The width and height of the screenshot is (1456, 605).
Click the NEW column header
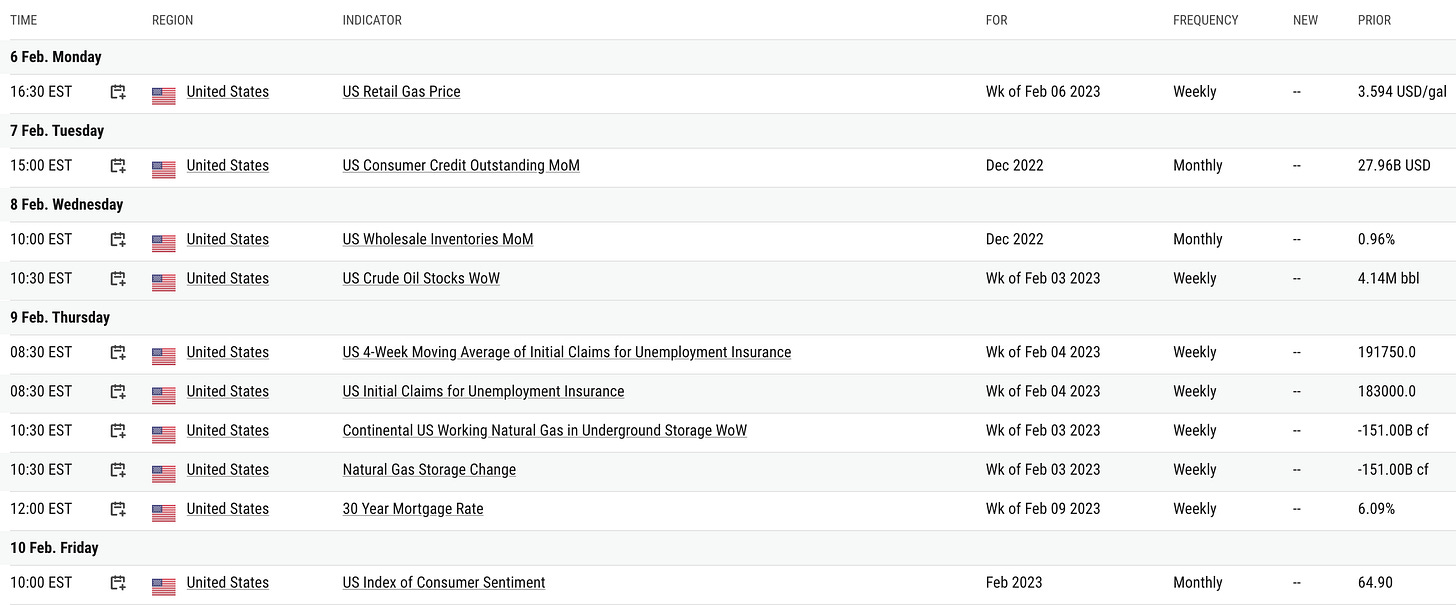[1306, 20]
